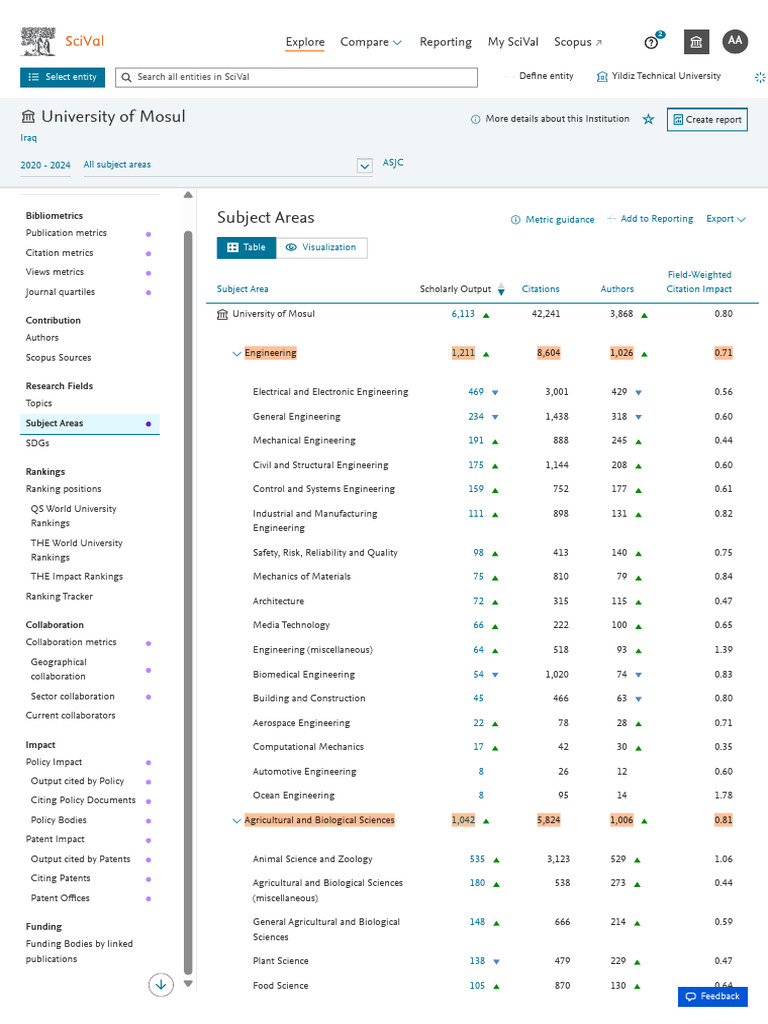Open the help question mark icon

point(651,42)
